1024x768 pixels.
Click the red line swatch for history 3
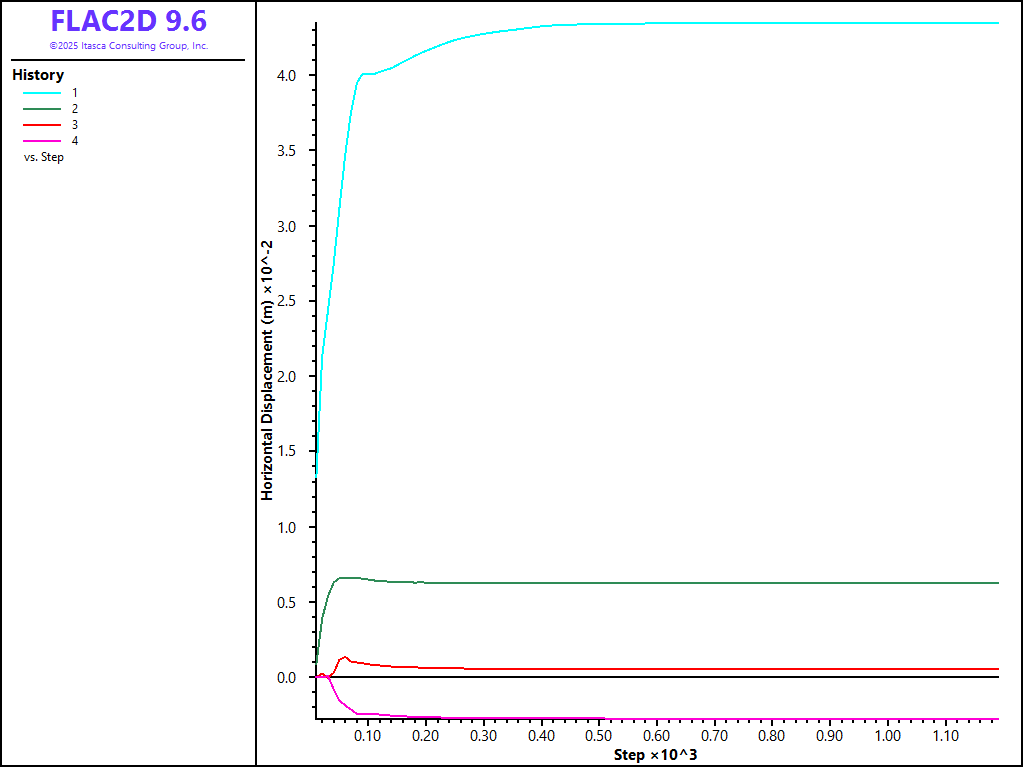[x=43, y=125]
